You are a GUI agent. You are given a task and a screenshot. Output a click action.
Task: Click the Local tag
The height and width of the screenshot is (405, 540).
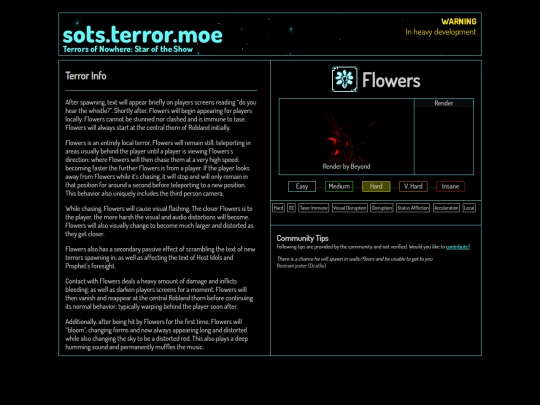click(x=469, y=208)
